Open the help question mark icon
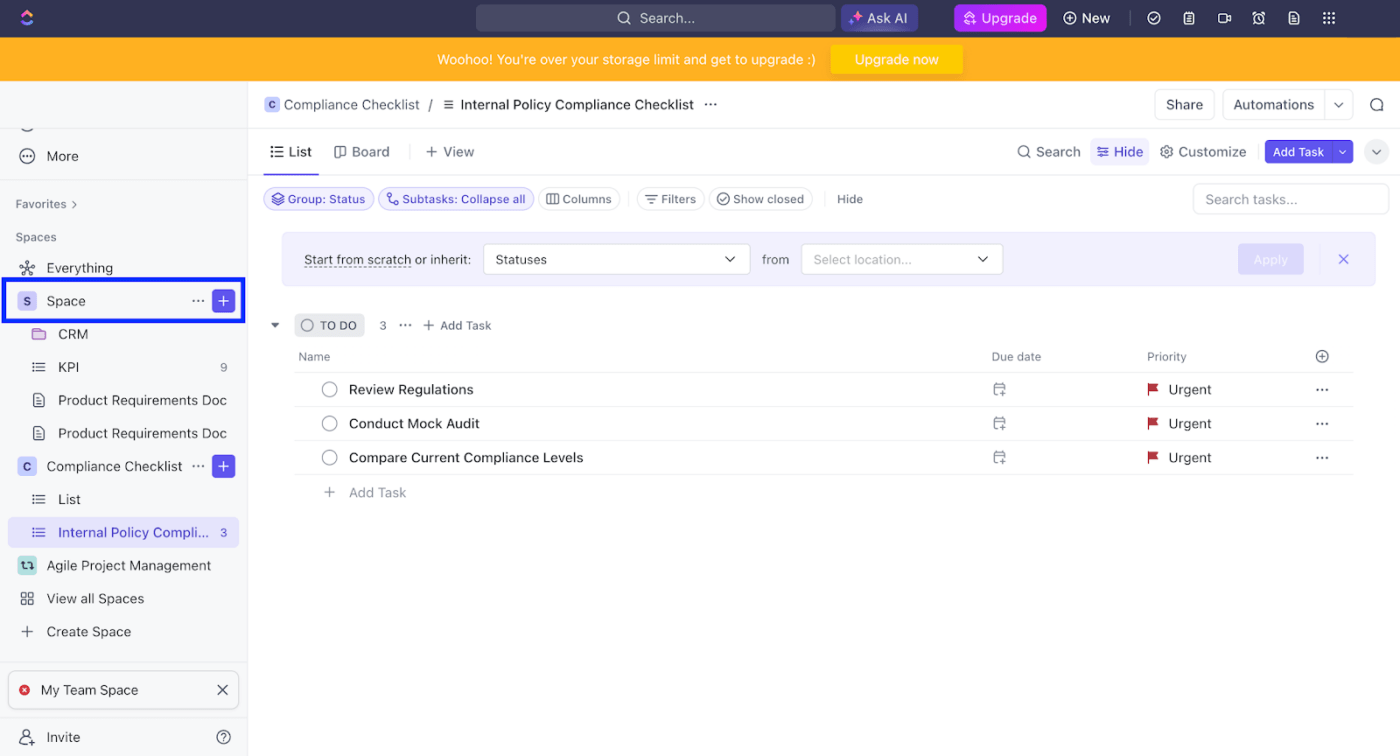This screenshot has width=1400, height=756. pos(224,737)
